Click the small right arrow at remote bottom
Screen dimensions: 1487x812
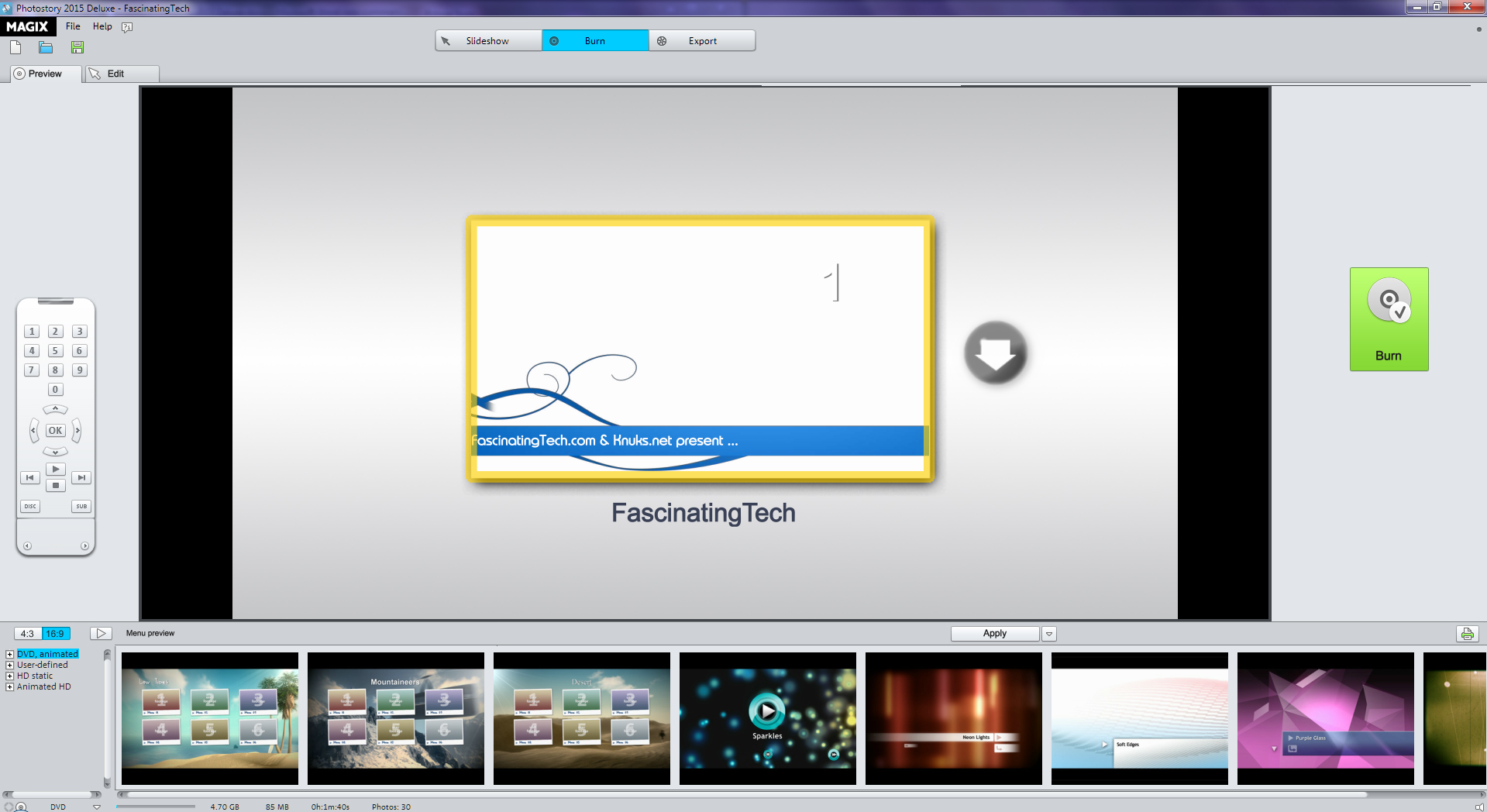pyautogui.click(x=84, y=546)
